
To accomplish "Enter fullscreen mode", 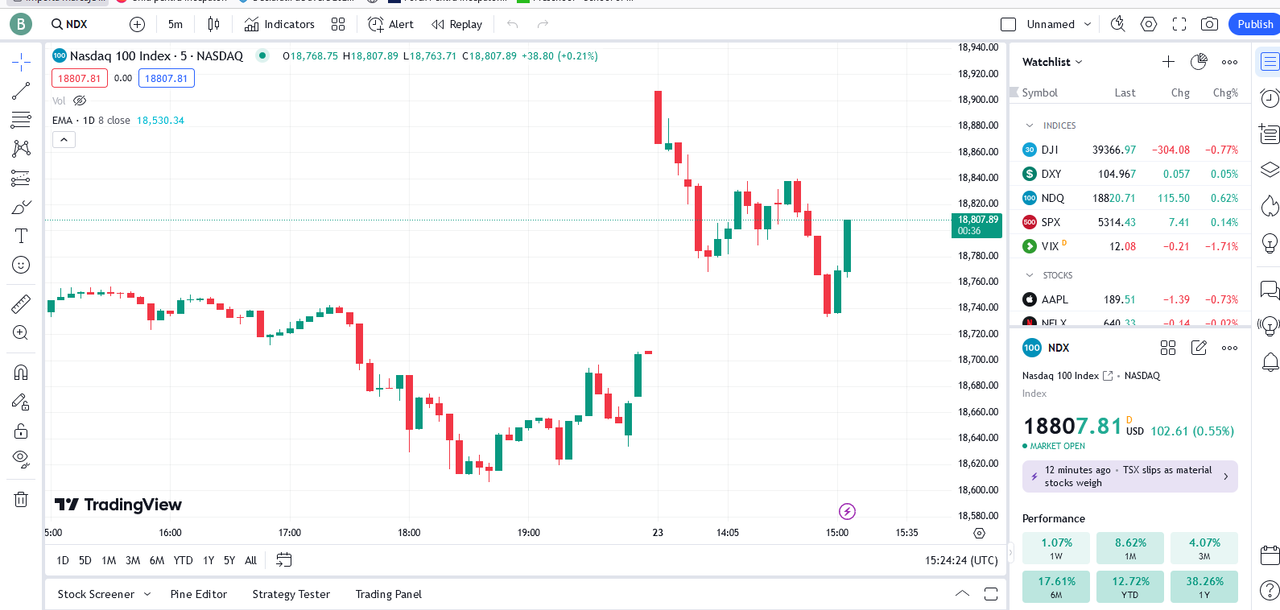I will pos(1179,24).
